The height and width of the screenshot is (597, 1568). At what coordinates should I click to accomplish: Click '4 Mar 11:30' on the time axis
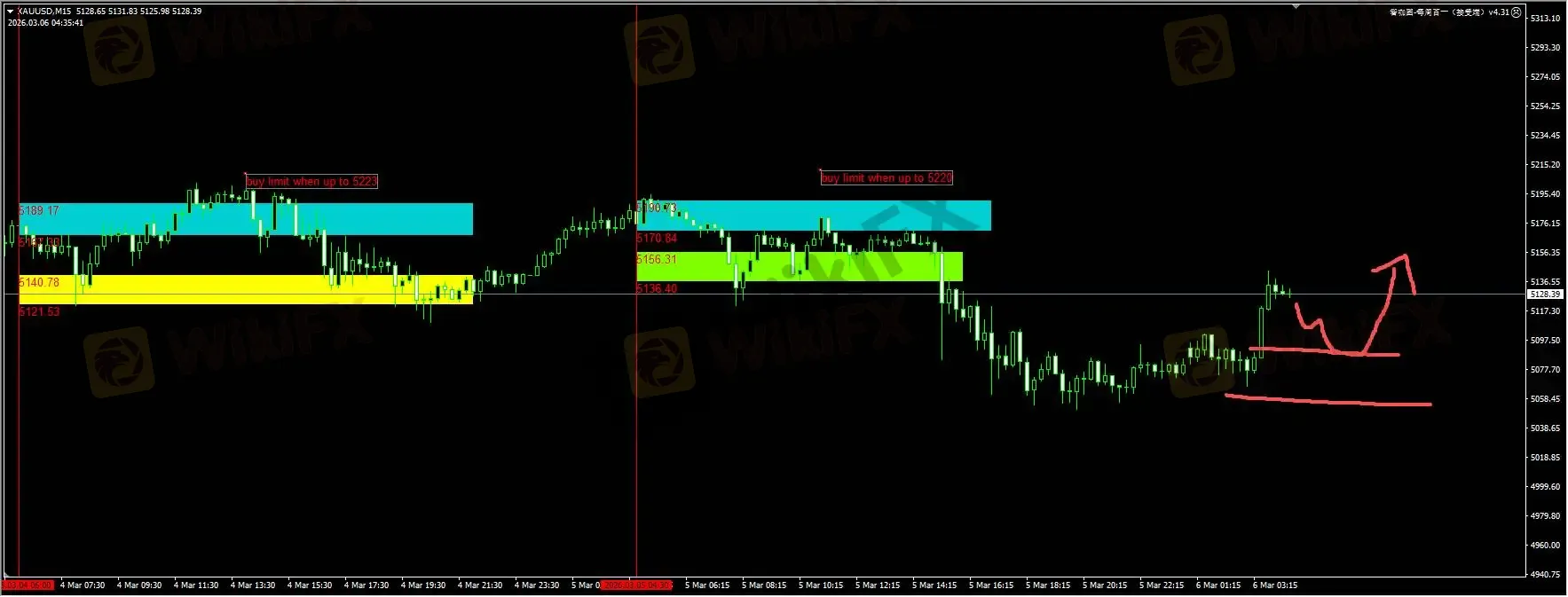(196, 585)
